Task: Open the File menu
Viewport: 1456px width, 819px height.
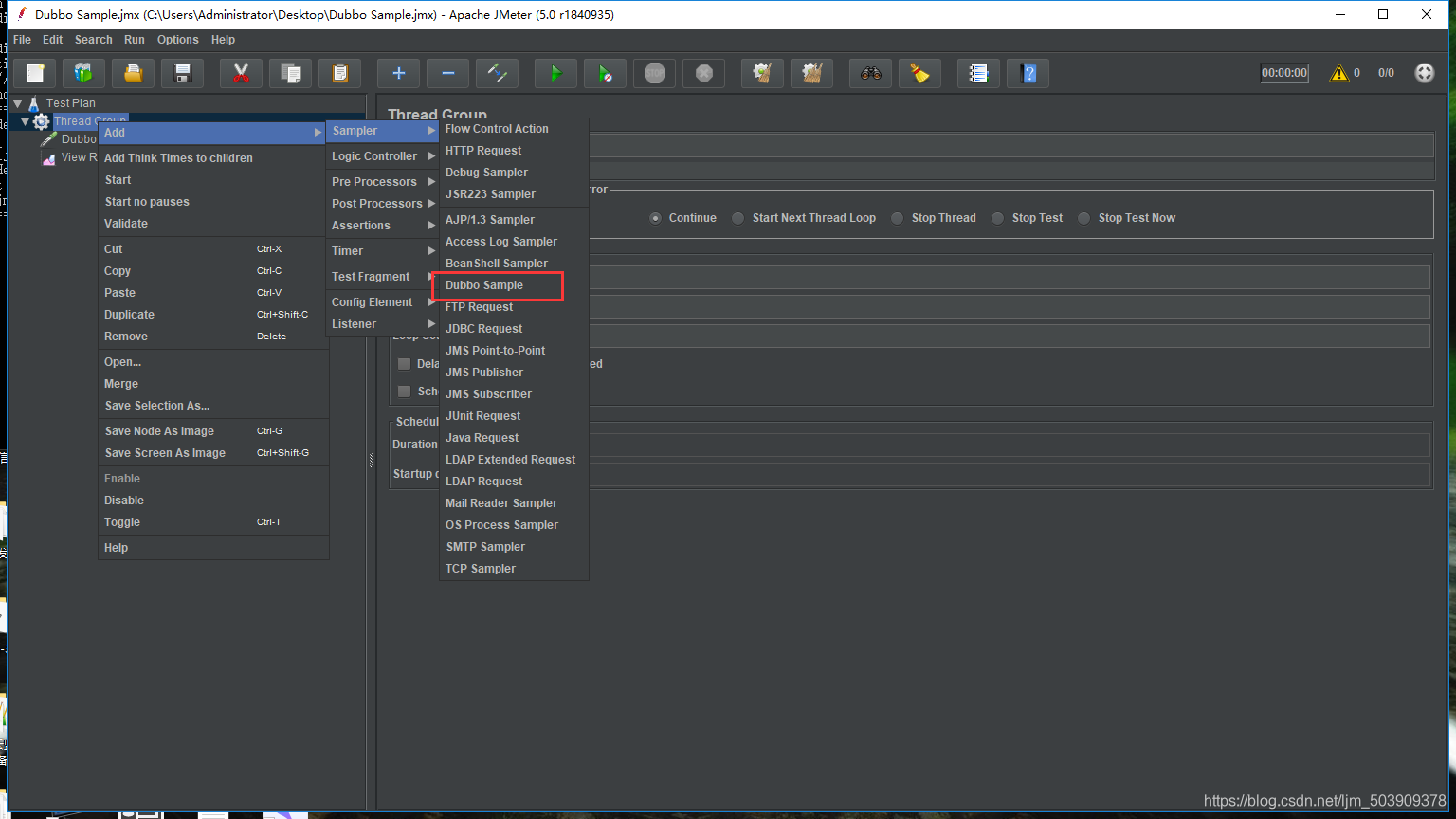Action: (22, 40)
